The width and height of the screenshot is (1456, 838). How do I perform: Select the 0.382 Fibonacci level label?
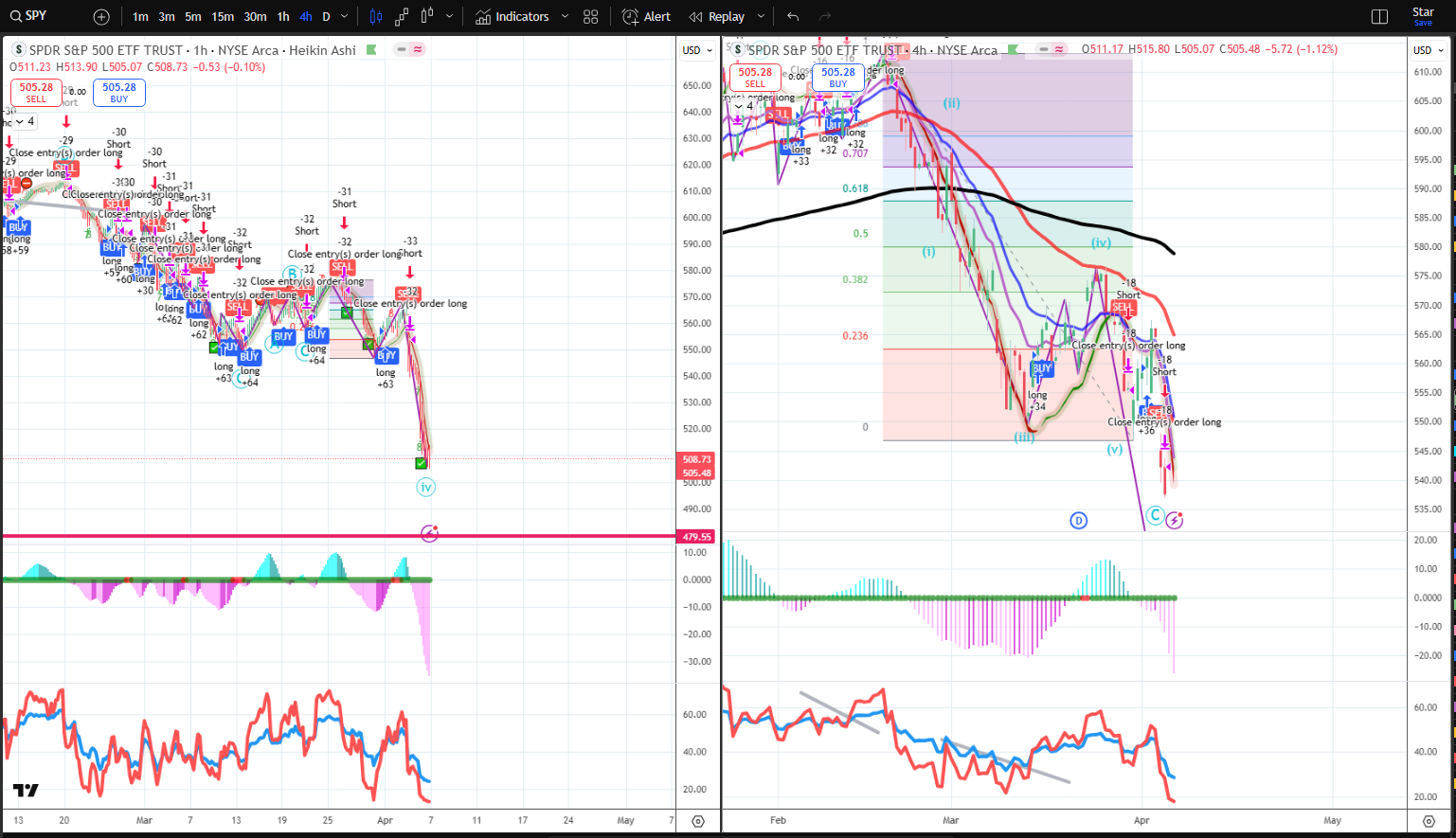[x=855, y=279]
